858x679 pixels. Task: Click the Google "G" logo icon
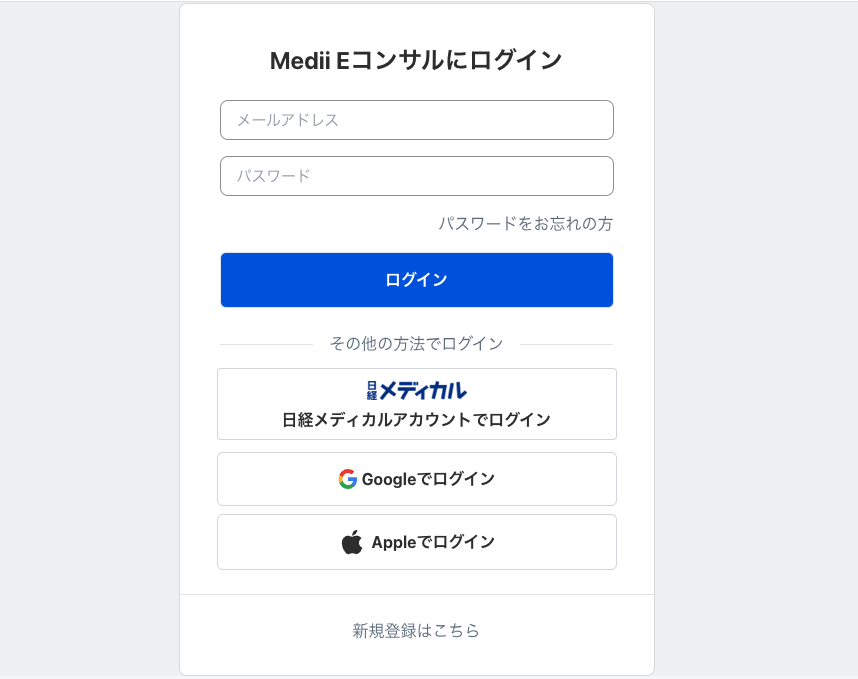[347, 479]
